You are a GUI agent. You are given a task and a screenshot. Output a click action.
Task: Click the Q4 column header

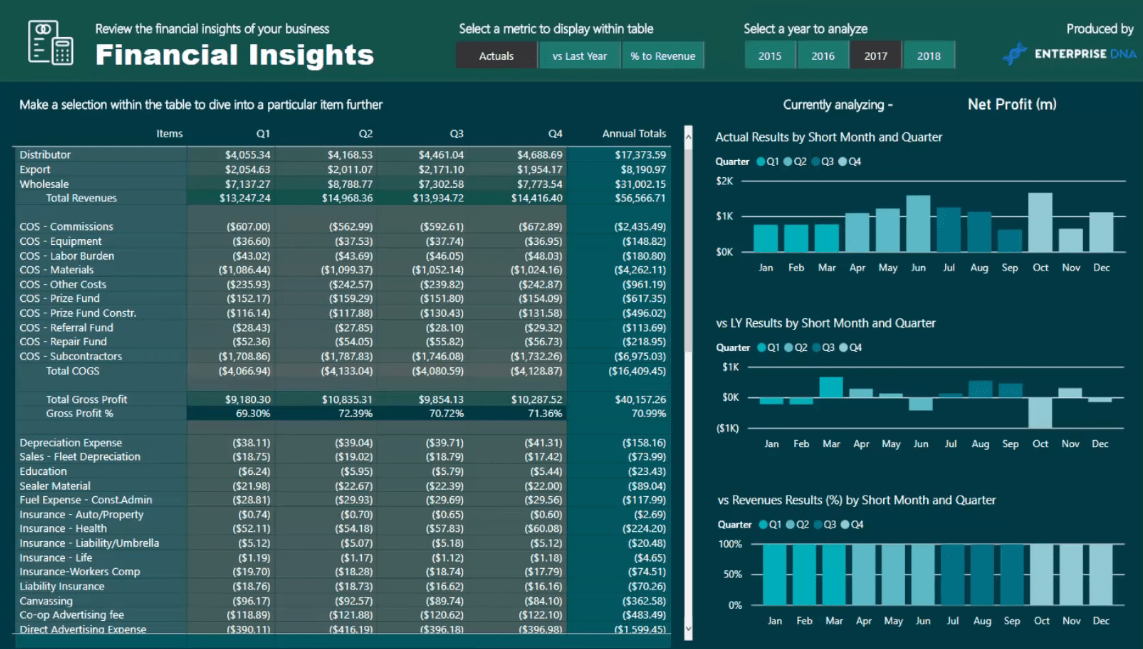[x=555, y=133]
